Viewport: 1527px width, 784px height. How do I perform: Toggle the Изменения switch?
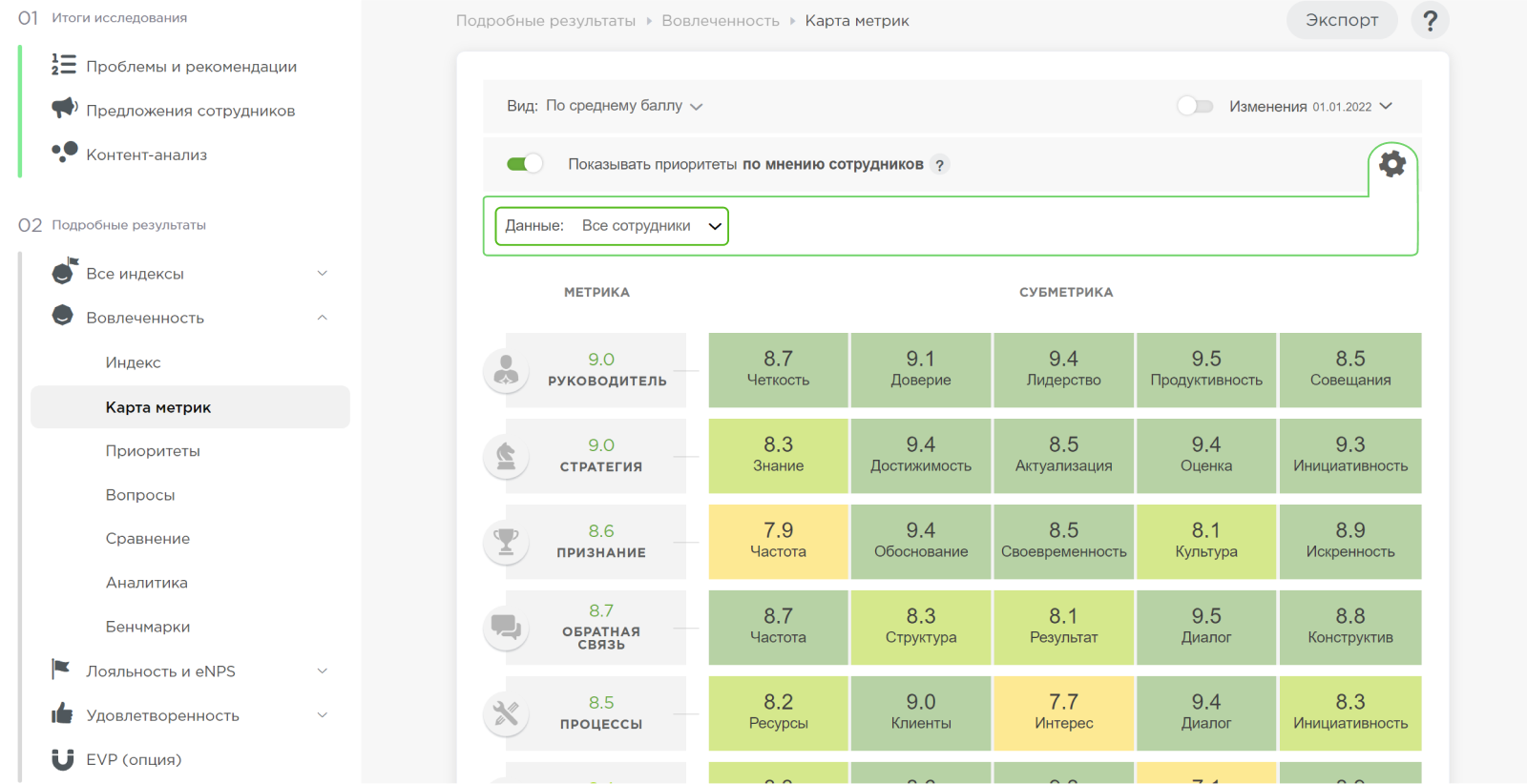1195,106
